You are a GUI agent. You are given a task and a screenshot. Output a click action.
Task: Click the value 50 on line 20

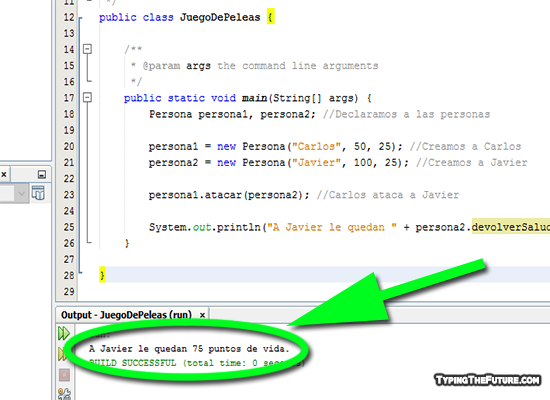click(360, 146)
